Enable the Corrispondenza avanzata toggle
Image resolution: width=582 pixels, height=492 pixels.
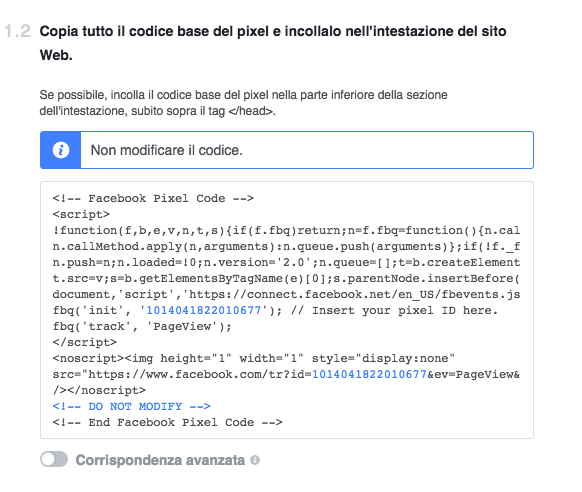(54, 459)
